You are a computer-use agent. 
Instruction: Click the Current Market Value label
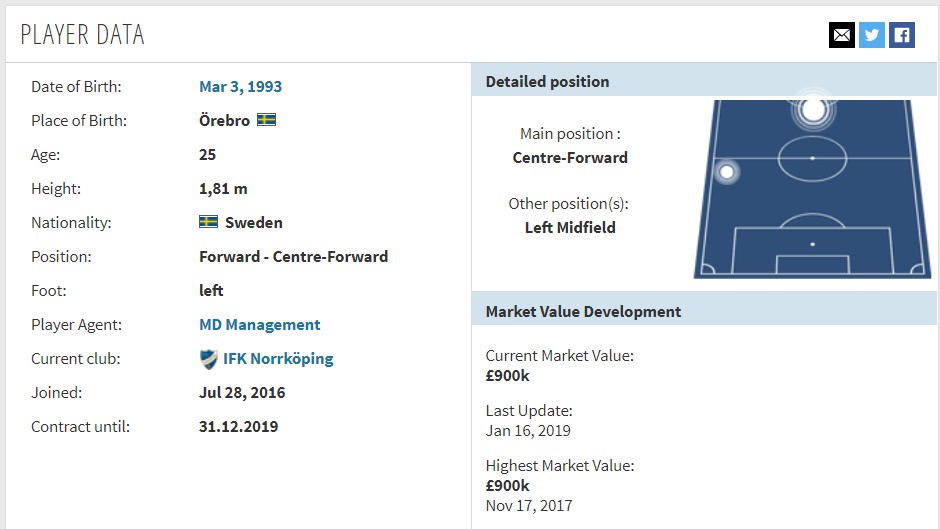559,356
